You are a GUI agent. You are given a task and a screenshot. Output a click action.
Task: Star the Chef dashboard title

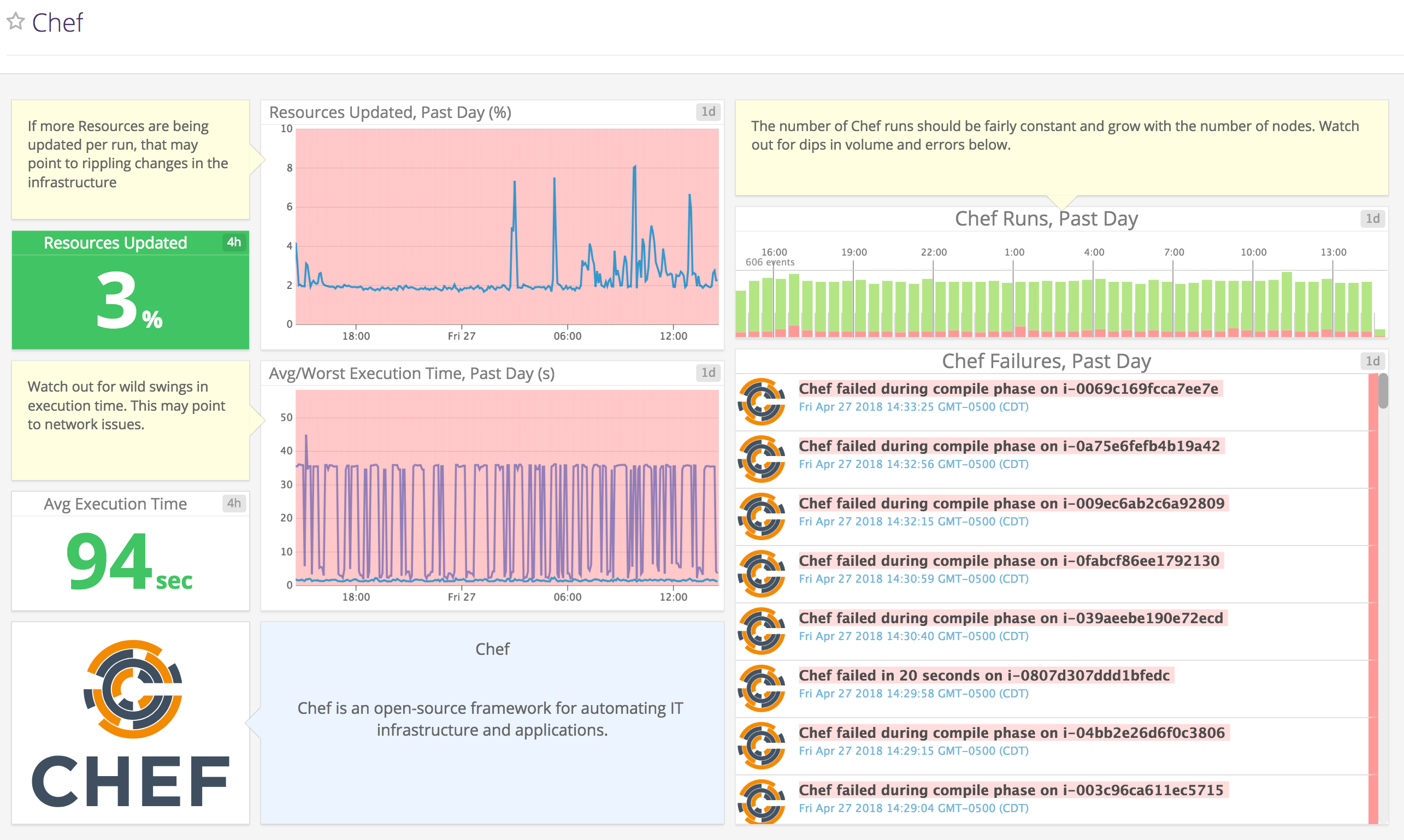(15, 21)
